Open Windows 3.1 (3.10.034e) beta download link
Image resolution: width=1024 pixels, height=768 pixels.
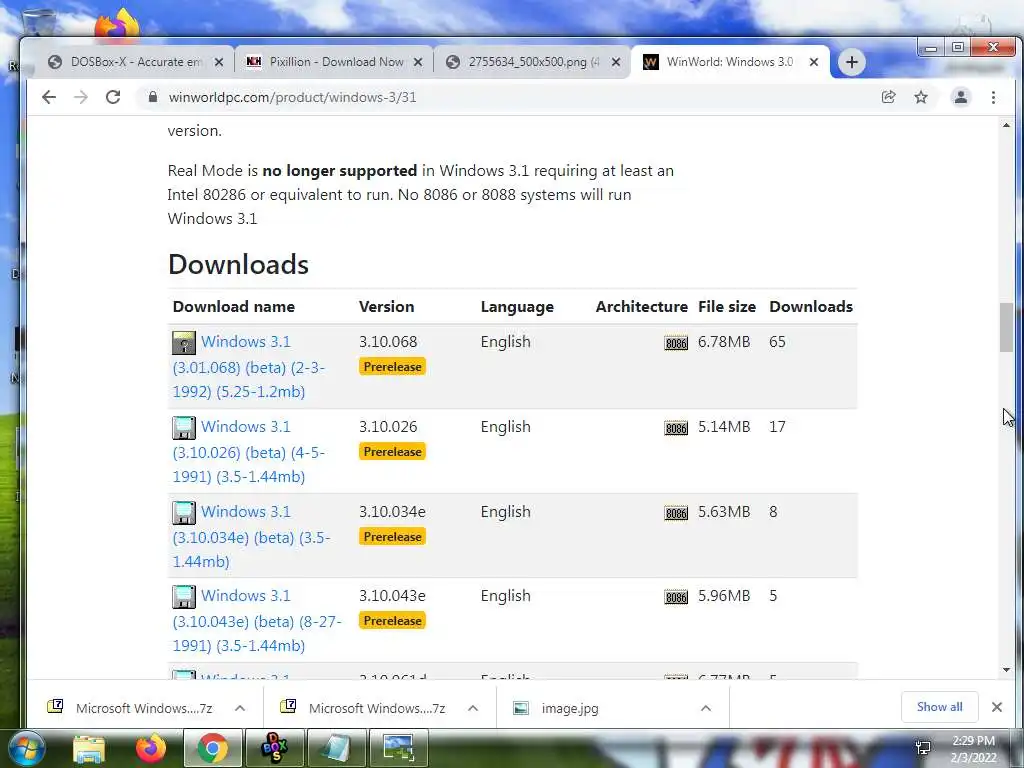[x=251, y=536]
